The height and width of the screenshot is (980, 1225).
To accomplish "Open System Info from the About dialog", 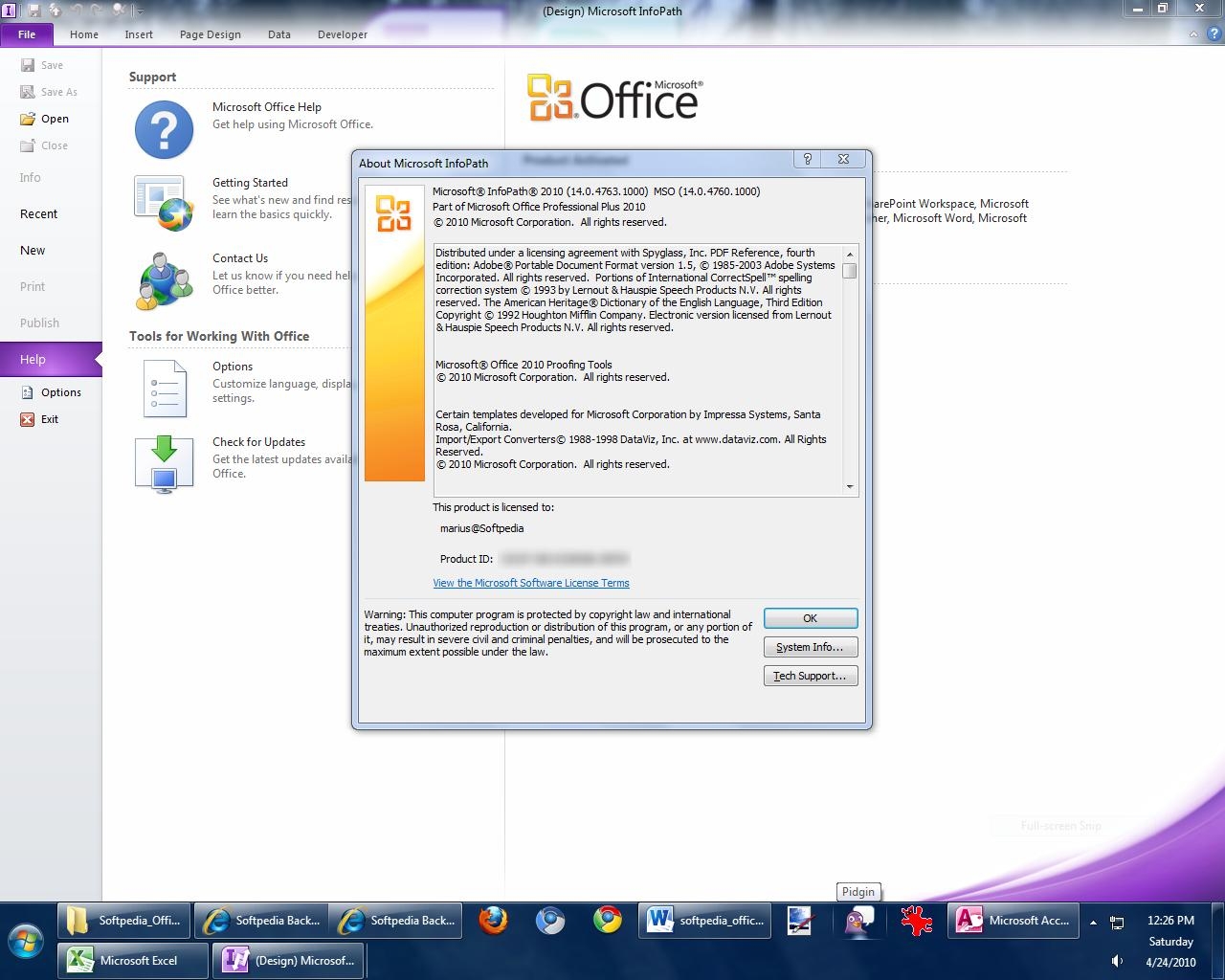I will [x=811, y=647].
